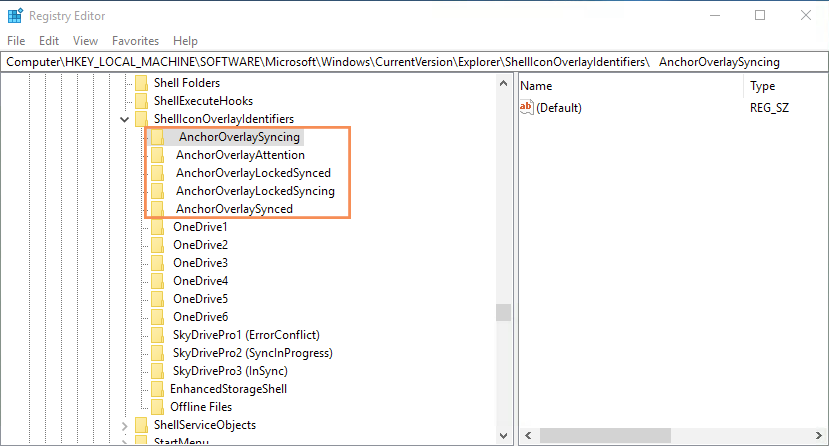Image resolution: width=829 pixels, height=446 pixels.
Task: Select the ShellExecuteHooks folder icon
Action: (x=141, y=101)
